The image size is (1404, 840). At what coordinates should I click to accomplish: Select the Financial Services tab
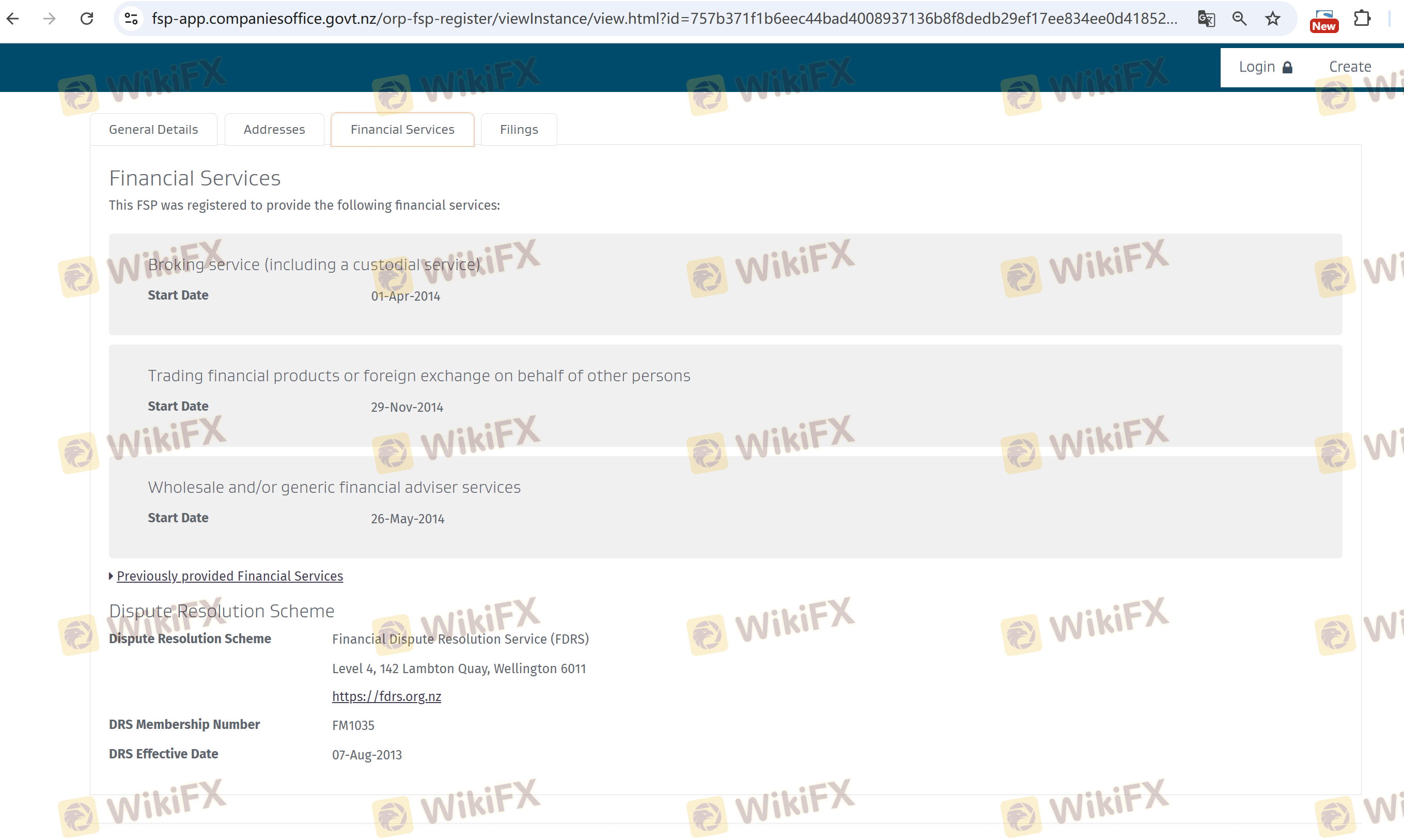pos(402,130)
